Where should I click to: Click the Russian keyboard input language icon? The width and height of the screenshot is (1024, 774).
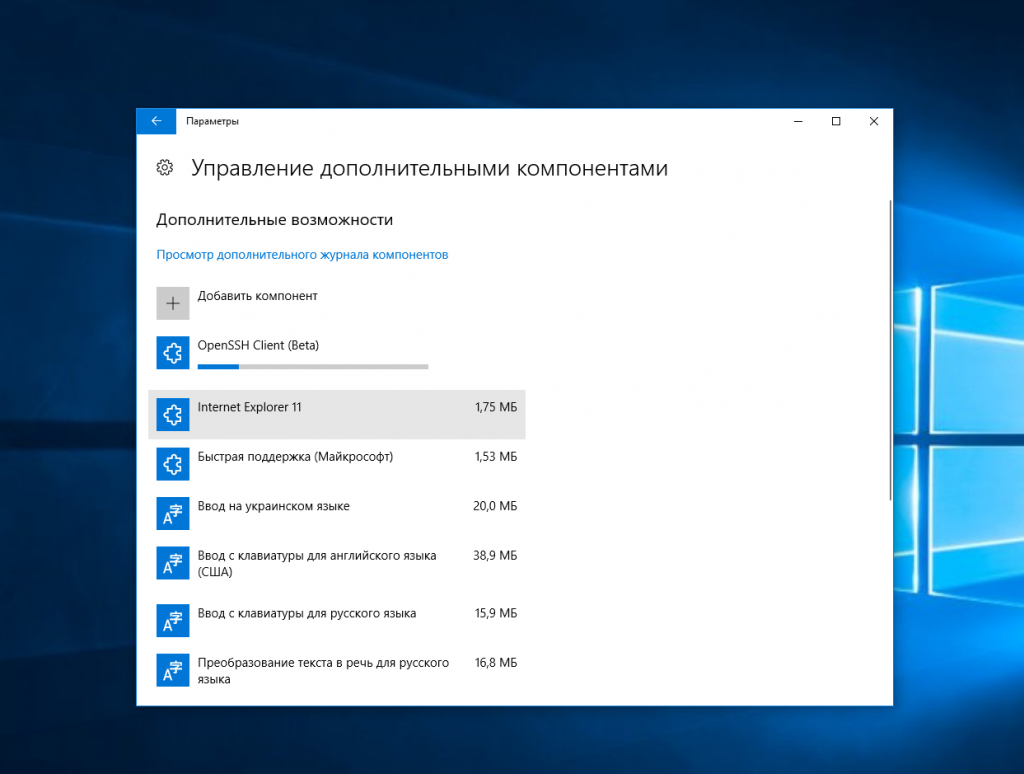coord(173,620)
